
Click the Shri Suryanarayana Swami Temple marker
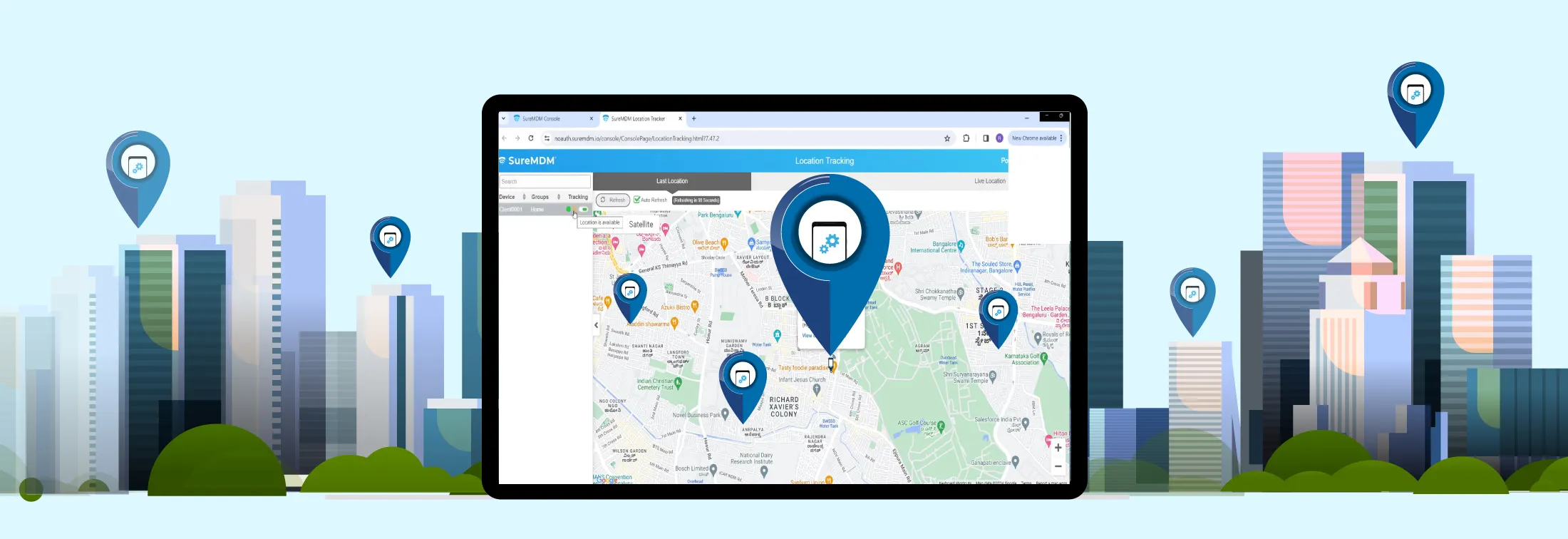[x=994, y=376]
